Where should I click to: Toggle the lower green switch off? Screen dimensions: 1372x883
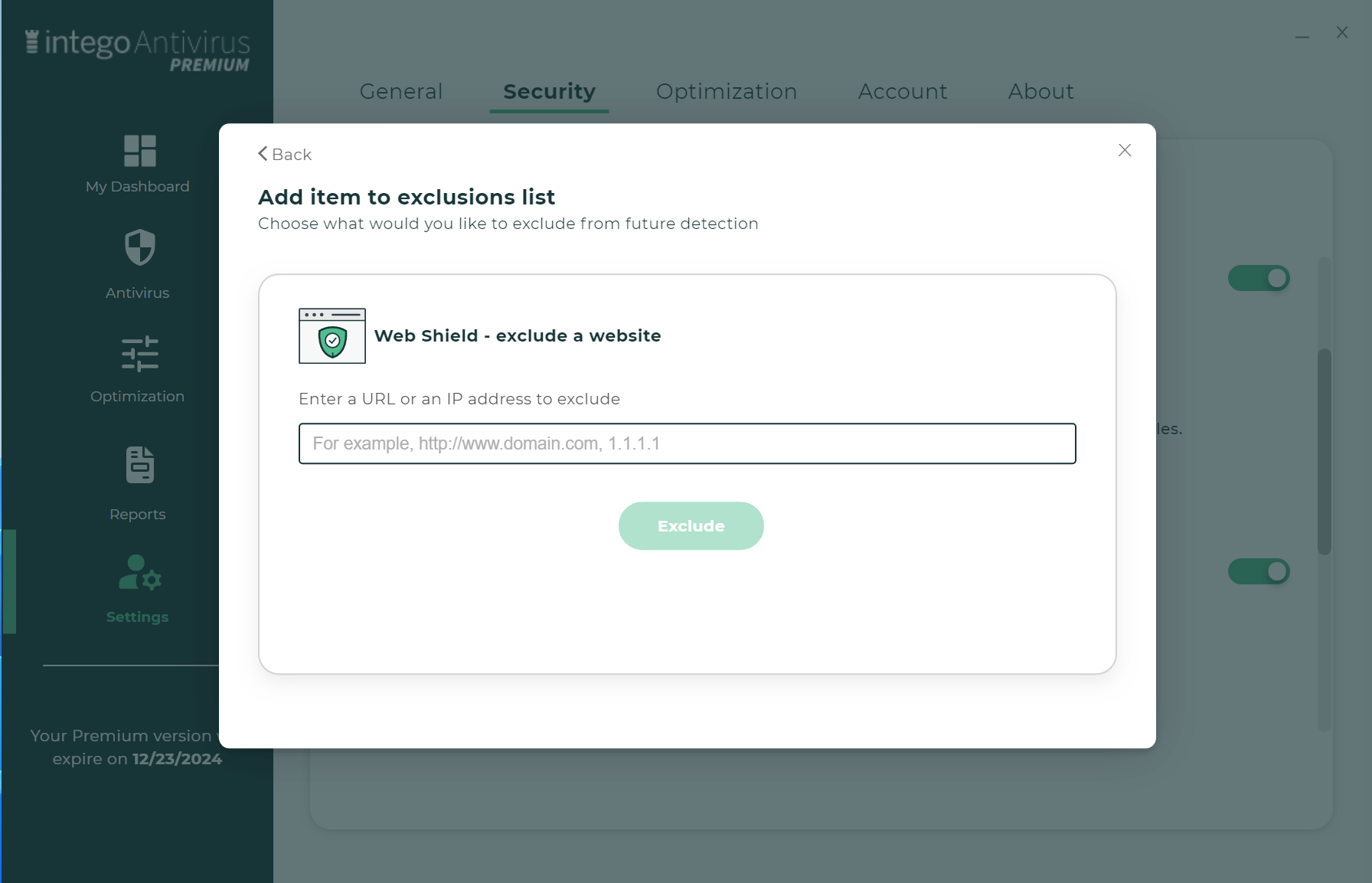pos(1259,571)
